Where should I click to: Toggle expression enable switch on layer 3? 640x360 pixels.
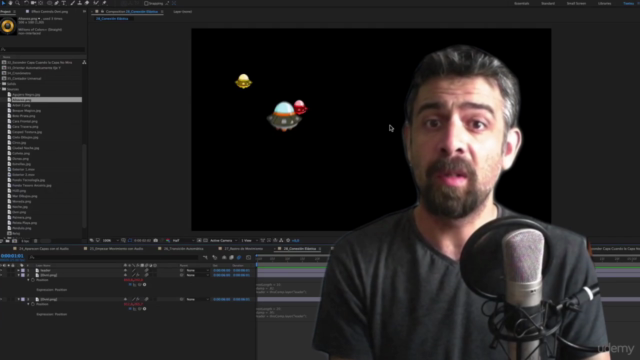(130, 309)
